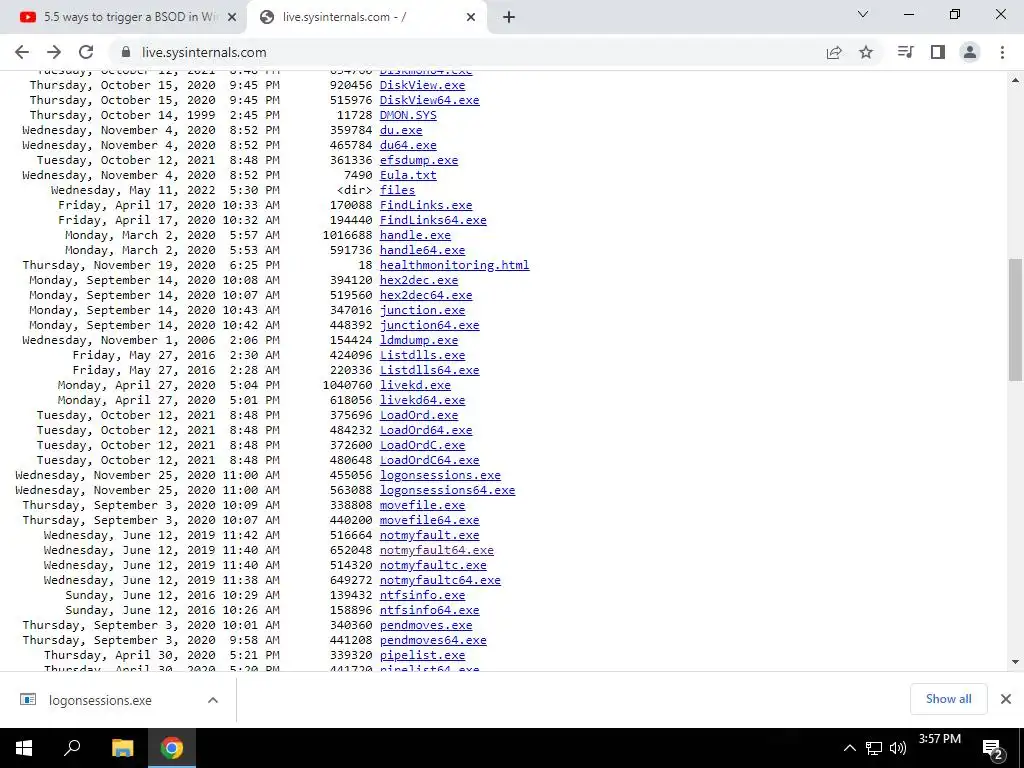1024x768 pixels.
Task: Click the pendmoves64.exe link
Action: coord(433,641)
